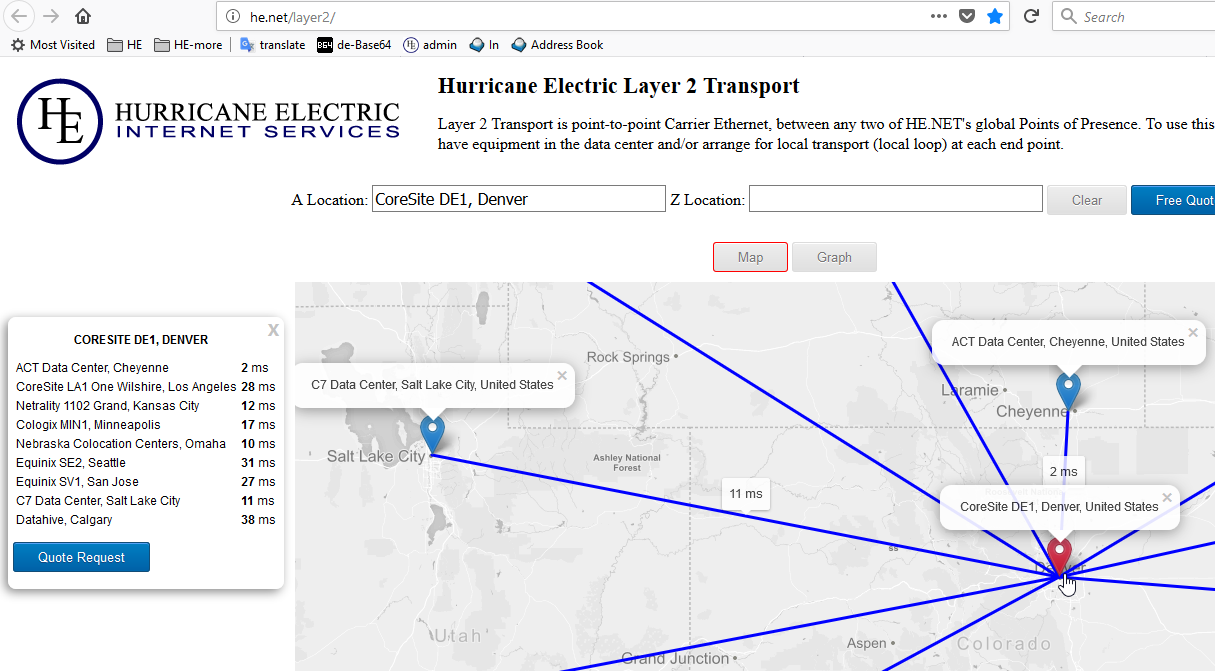Select Netrality 1102 Grand, Kansas City row
The width and height of the screenshot is (1215, 671).
click(145, 406)
